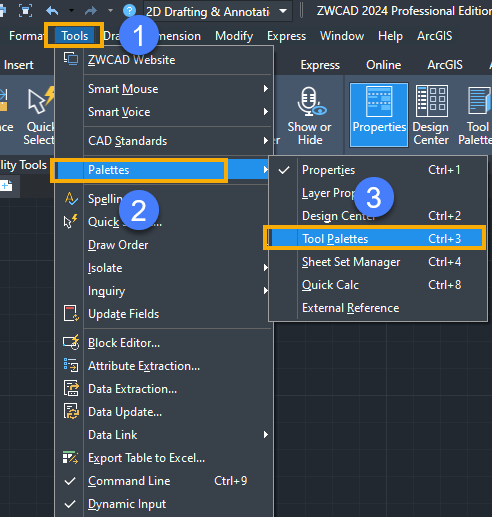Click the Zoom Extents icon in quick access toolbar
The width and height of the screenshot is (492, 517).
coord(25,11)
